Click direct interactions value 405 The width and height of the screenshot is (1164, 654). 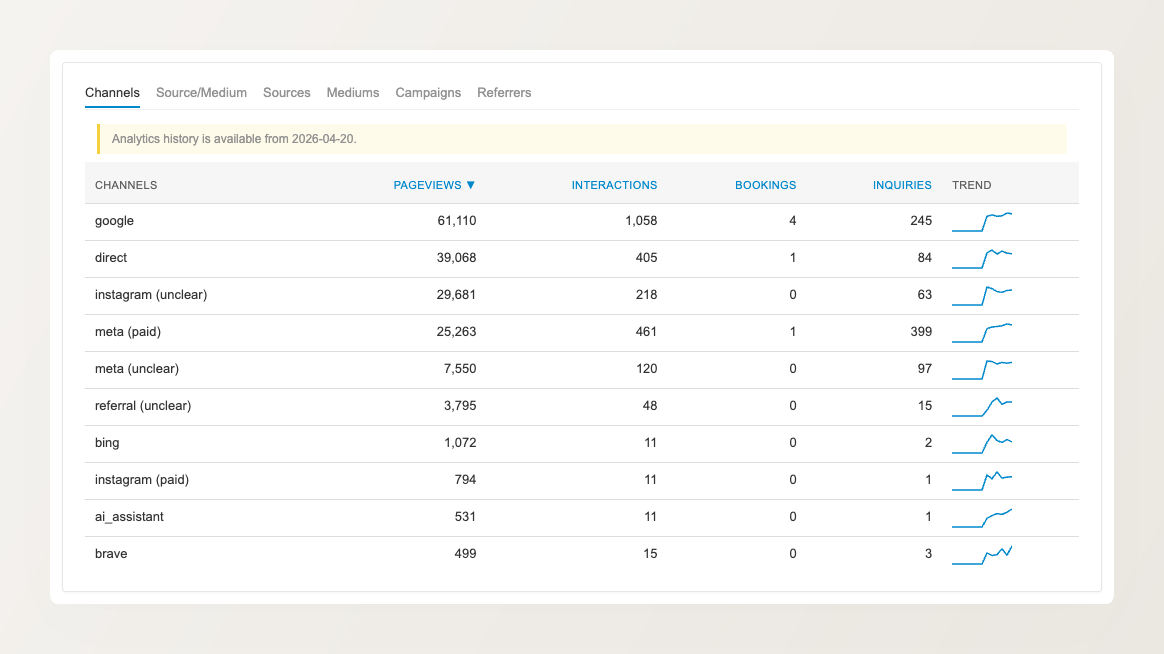pos(647,258)
